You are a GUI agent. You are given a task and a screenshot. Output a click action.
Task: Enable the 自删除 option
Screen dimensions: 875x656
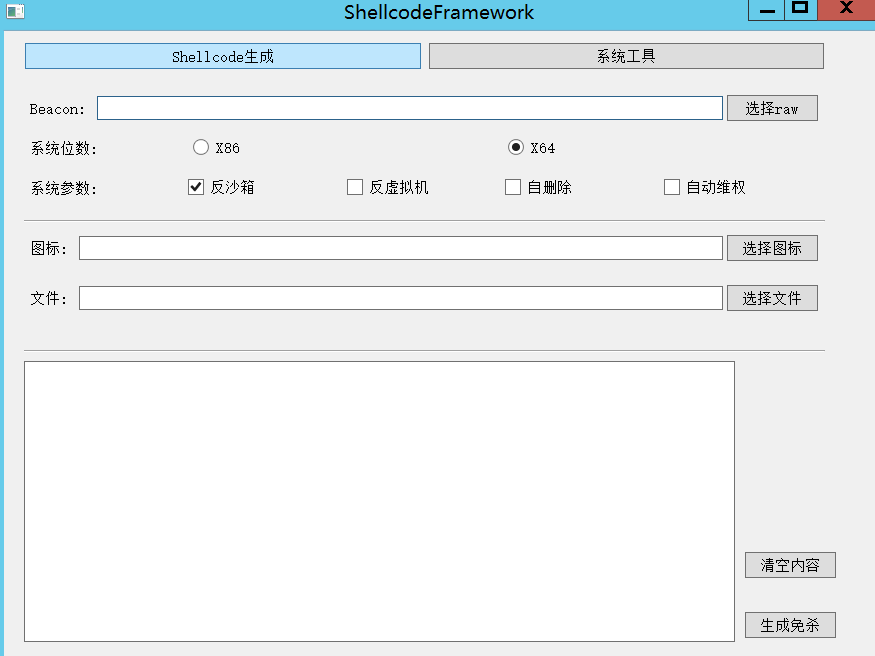(x=512, y=186)
